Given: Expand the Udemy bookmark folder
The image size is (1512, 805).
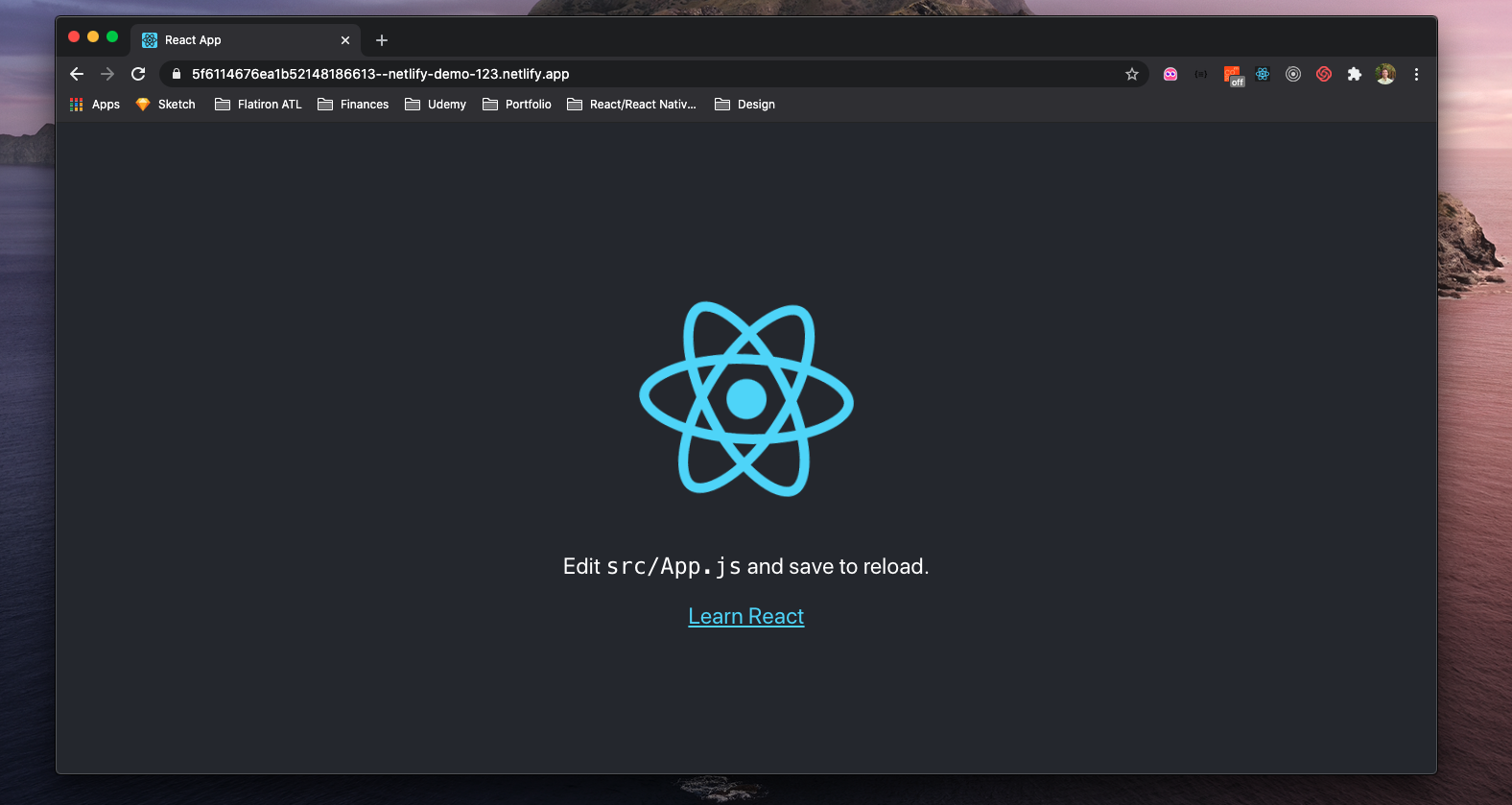Looking at the screenshot, I should [436, 105].
